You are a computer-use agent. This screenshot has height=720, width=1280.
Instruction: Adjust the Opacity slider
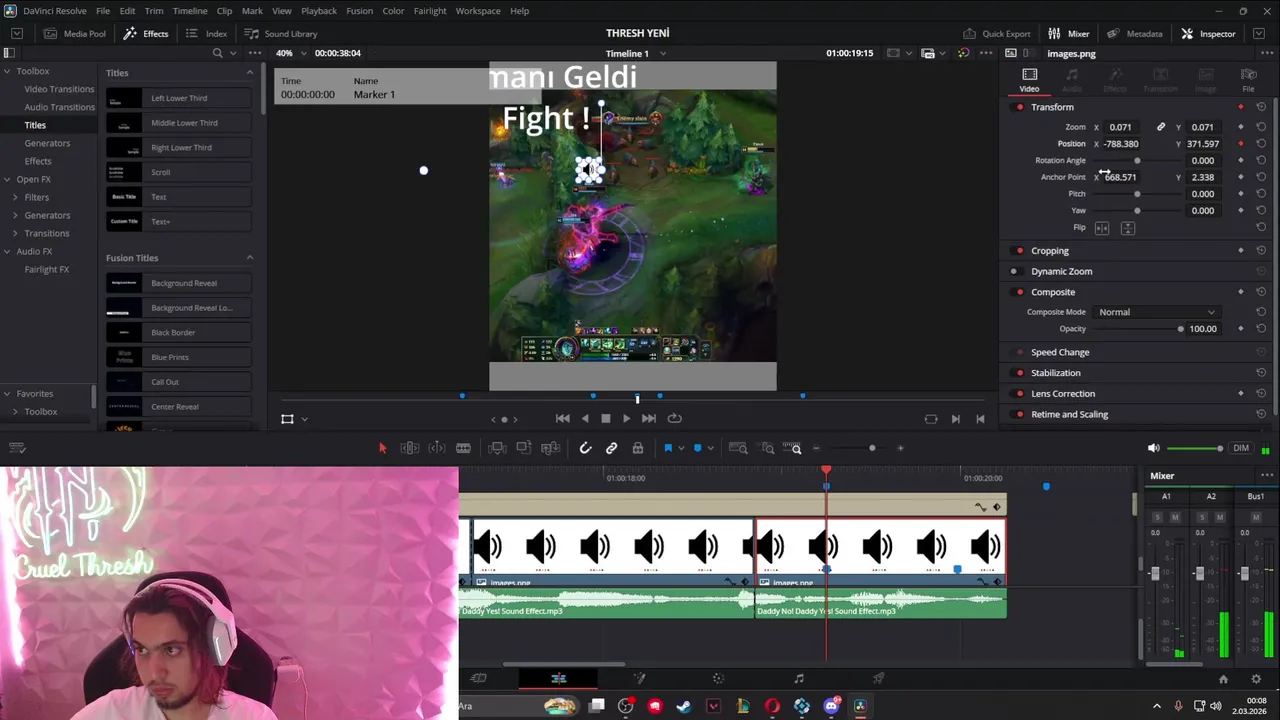(1138, 329)
